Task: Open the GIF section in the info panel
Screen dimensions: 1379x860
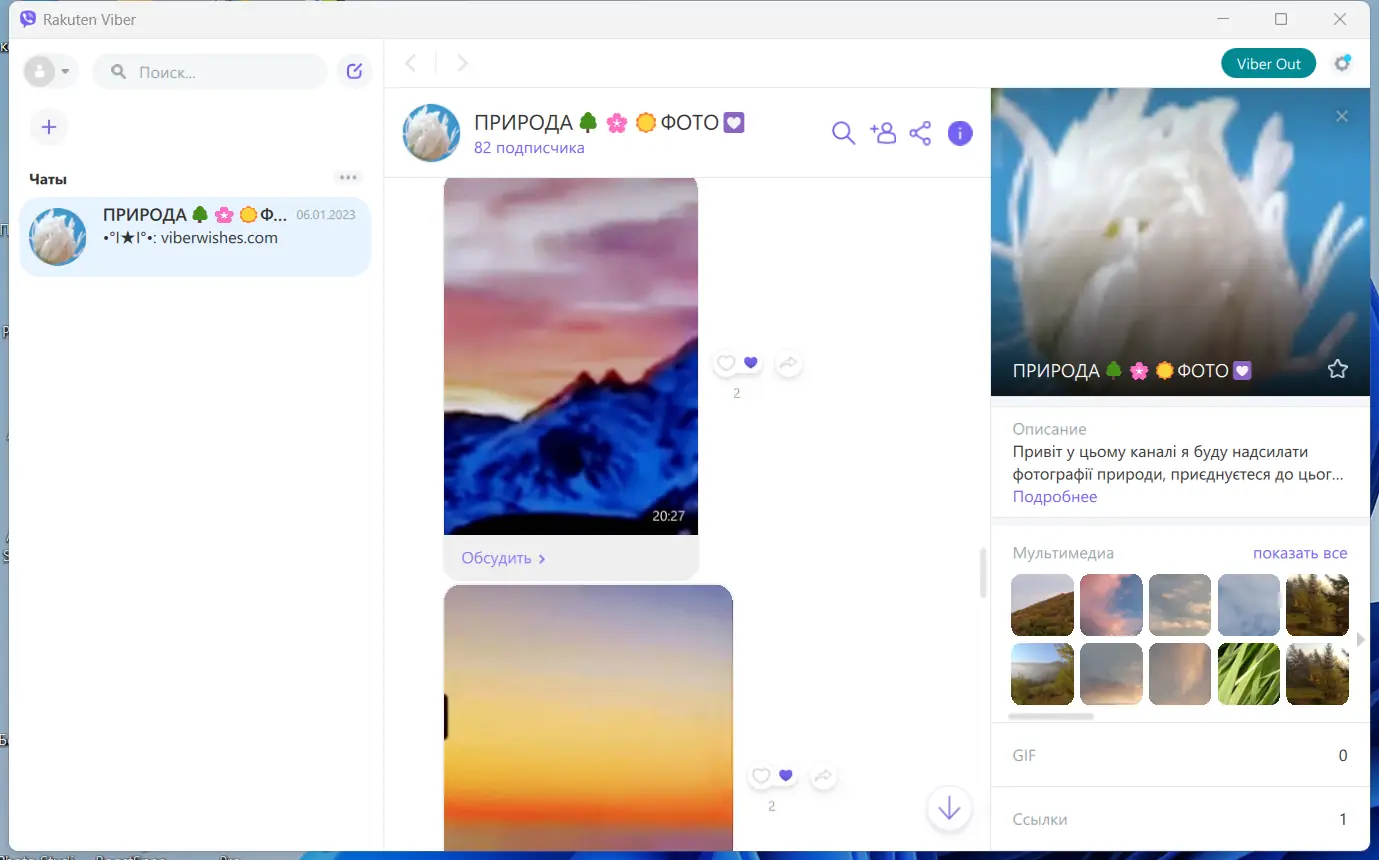Action: pyautogui.click(x=1180, y=755)
